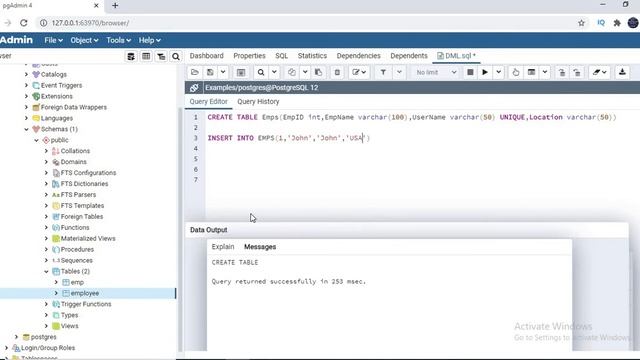Open the Filter options dropdown arrow

click(399, 72)
